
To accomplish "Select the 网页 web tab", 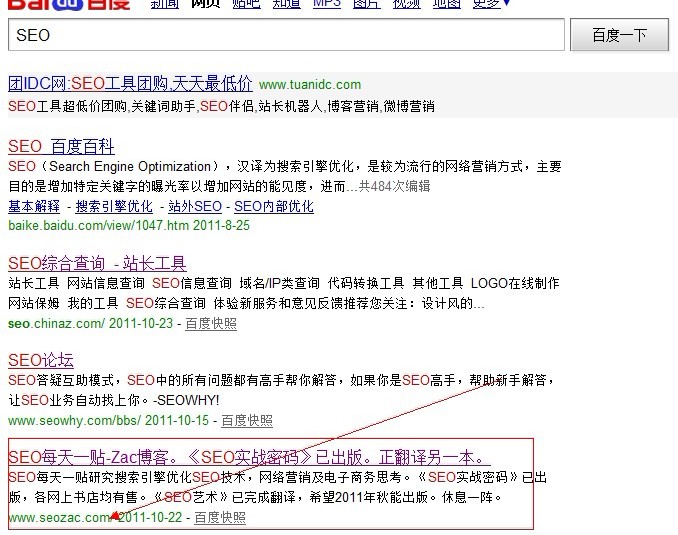I will tap(205, 4).
